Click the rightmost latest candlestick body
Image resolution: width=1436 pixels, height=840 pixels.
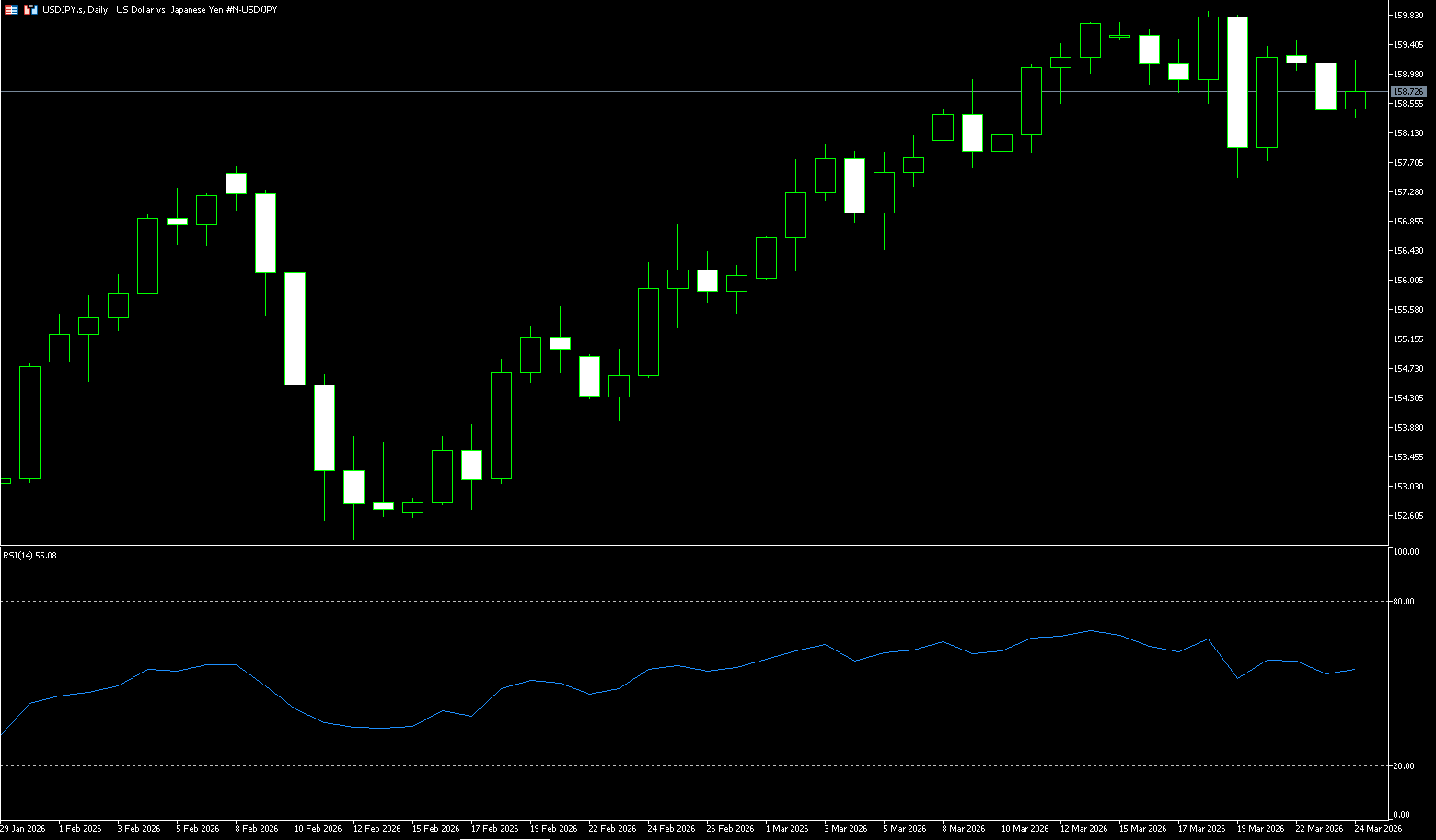pos(1355,100)
